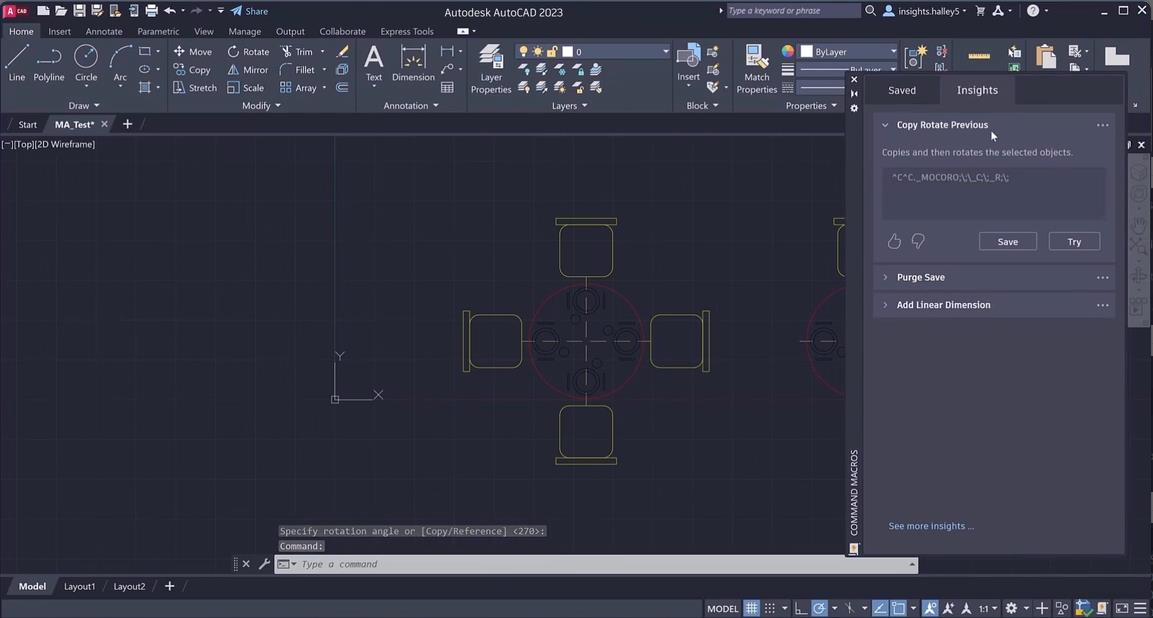This screenshot has height=618, width=1153.
Task: Select the Rotate tool
Action: (249, 52)
